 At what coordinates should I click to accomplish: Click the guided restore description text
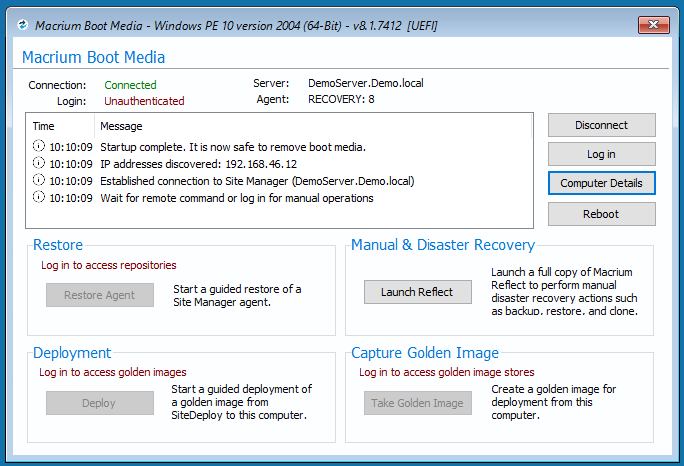237,295
